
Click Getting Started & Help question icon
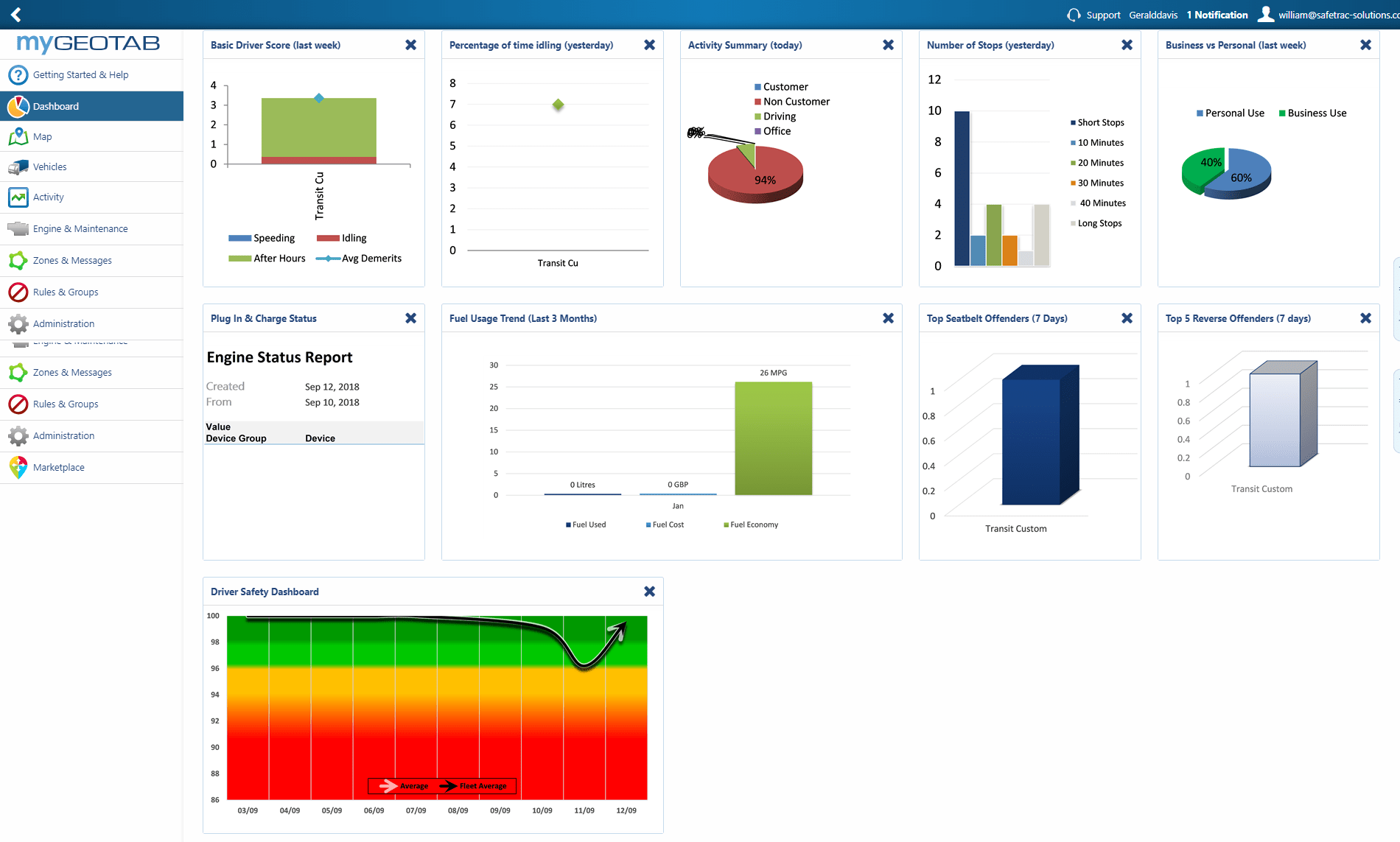[x=18, y=75]
